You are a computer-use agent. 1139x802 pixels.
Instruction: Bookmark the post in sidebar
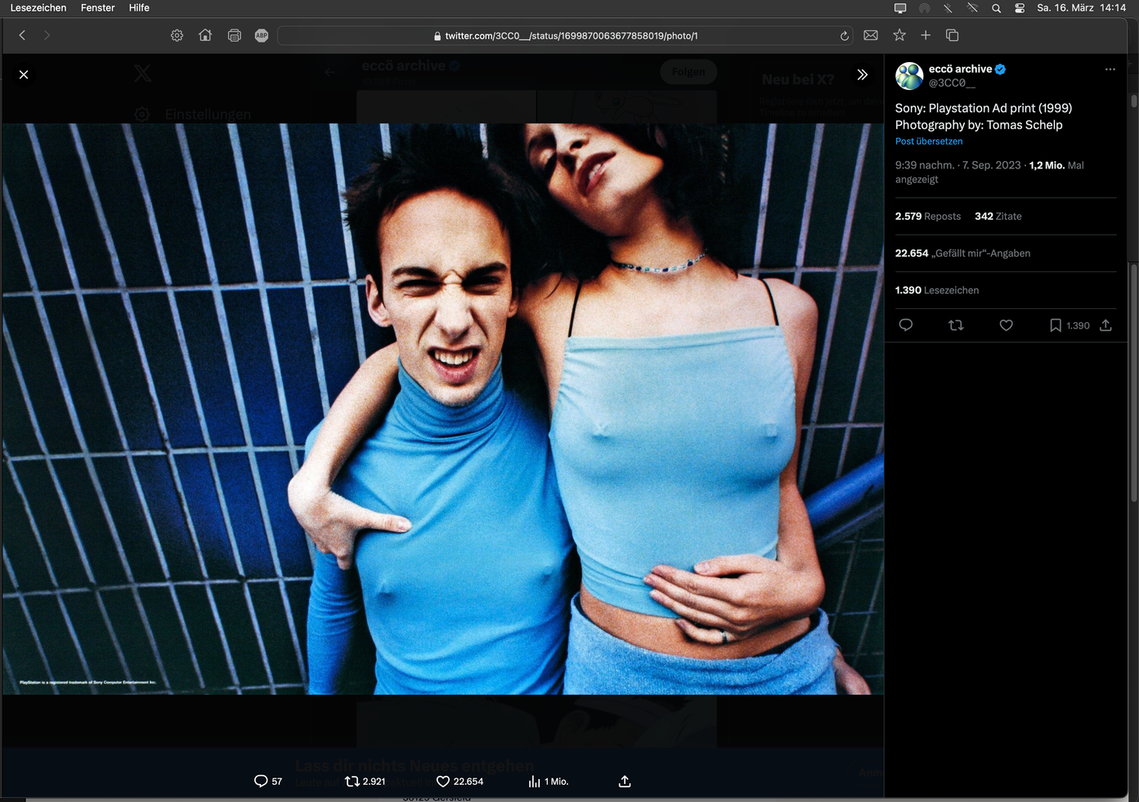(1055, 325)
